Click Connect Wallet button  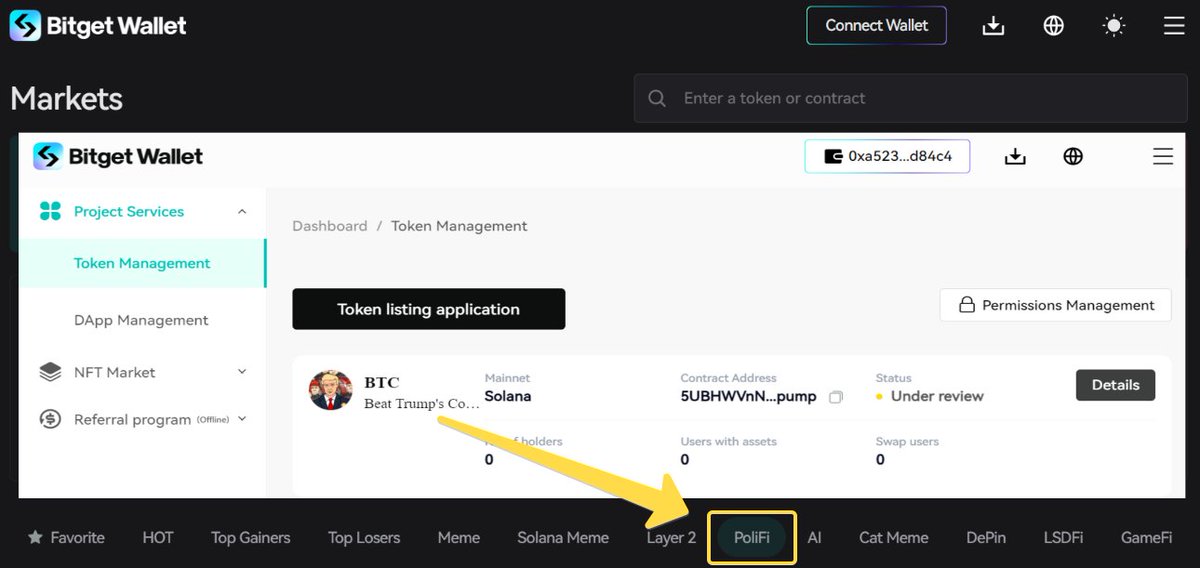point(877,26)
